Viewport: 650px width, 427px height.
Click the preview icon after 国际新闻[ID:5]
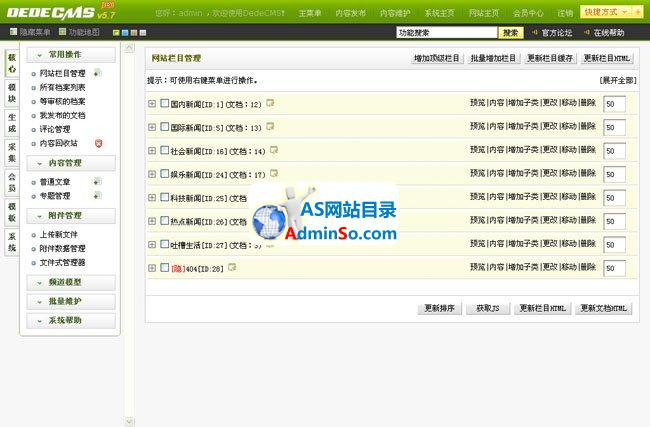click(x=270, y=126)
